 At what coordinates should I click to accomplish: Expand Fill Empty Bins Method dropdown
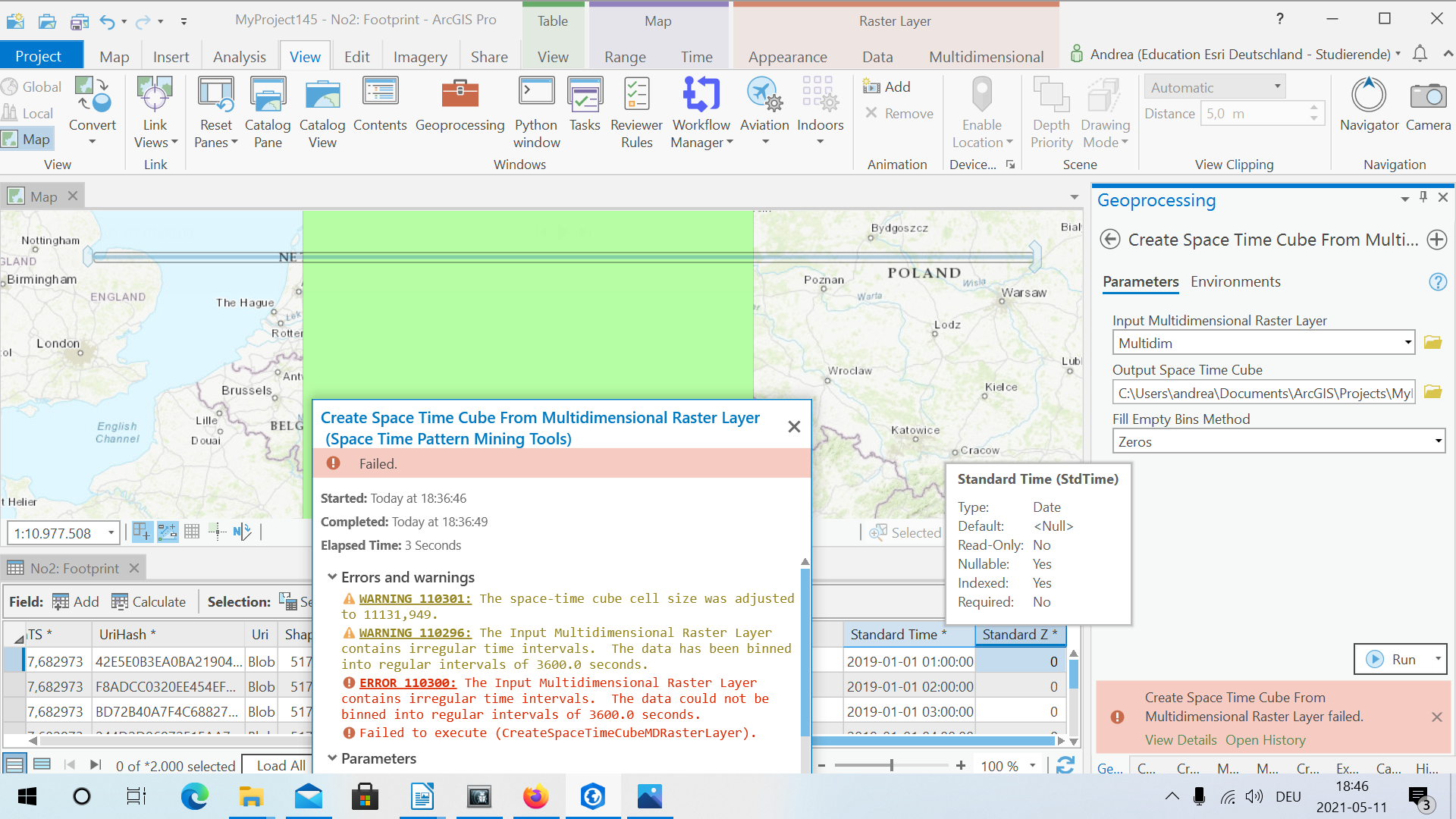(x=1437, y=441)
